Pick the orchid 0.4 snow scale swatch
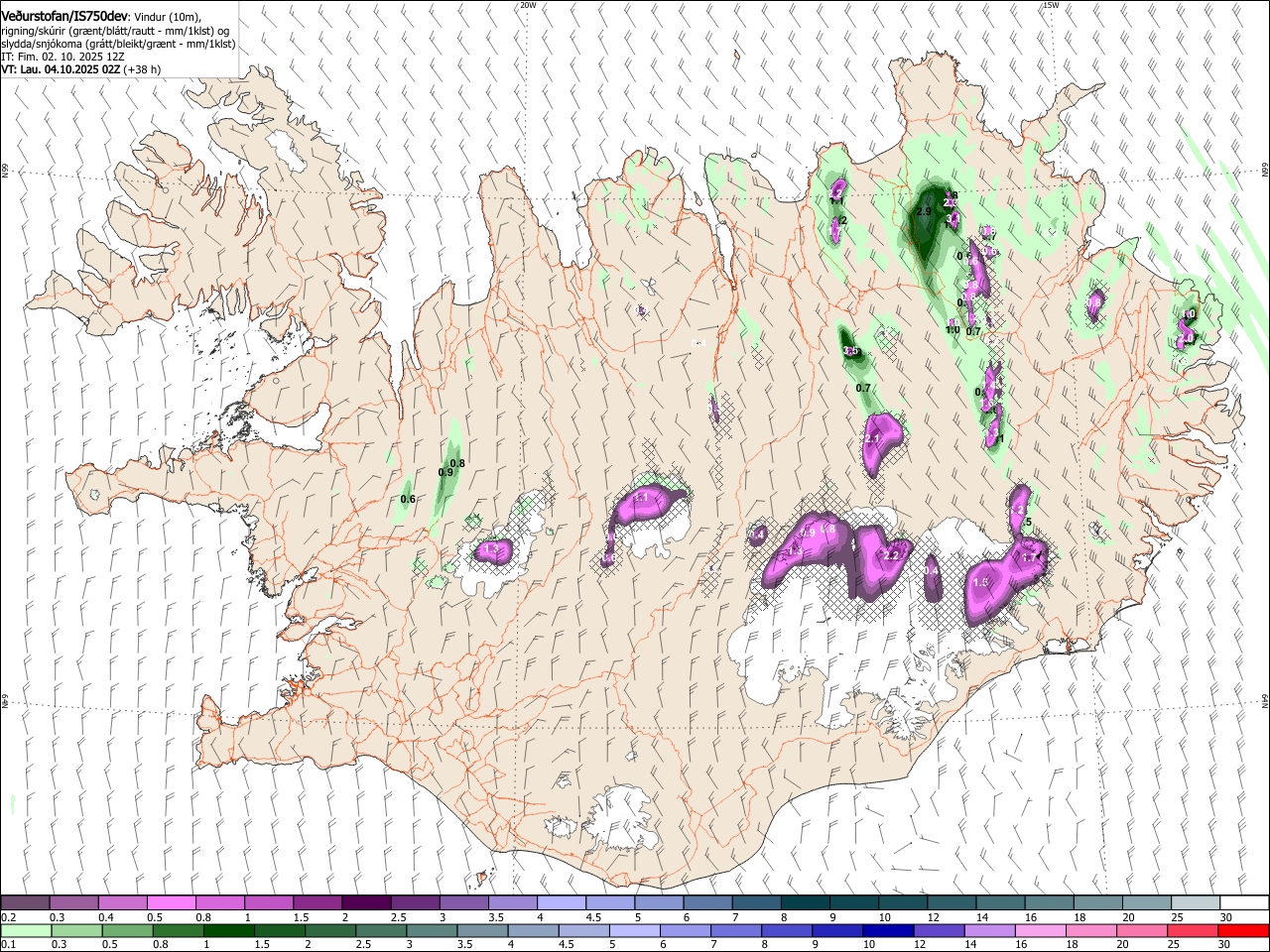Screen dimensions: 1270x952 point(122,902)
